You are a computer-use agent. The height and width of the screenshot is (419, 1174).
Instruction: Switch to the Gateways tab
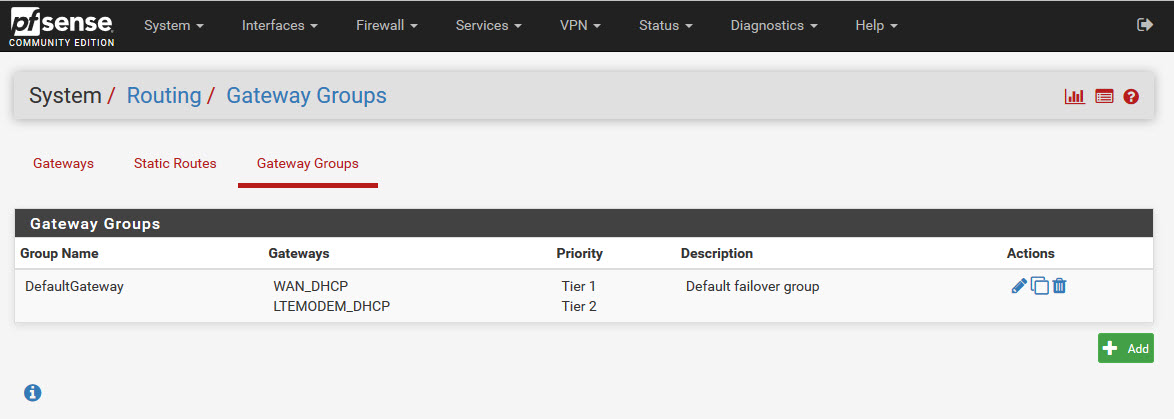(x=63, y=164)
